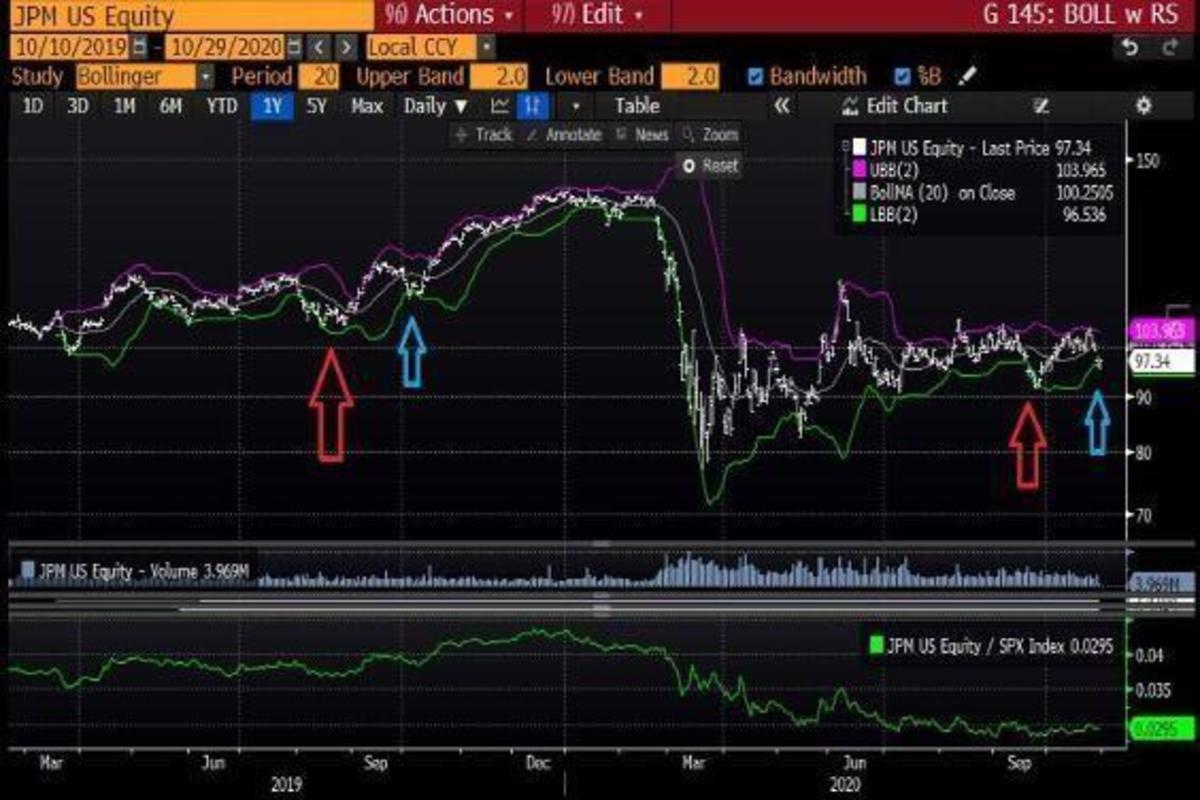Toggle UBB(2) series in legend

tap(848, 171)
